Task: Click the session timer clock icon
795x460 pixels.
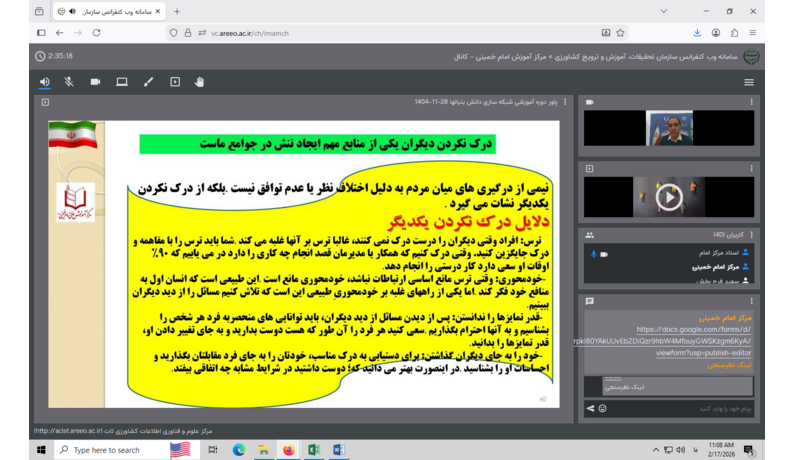Action: coord(40,56)
